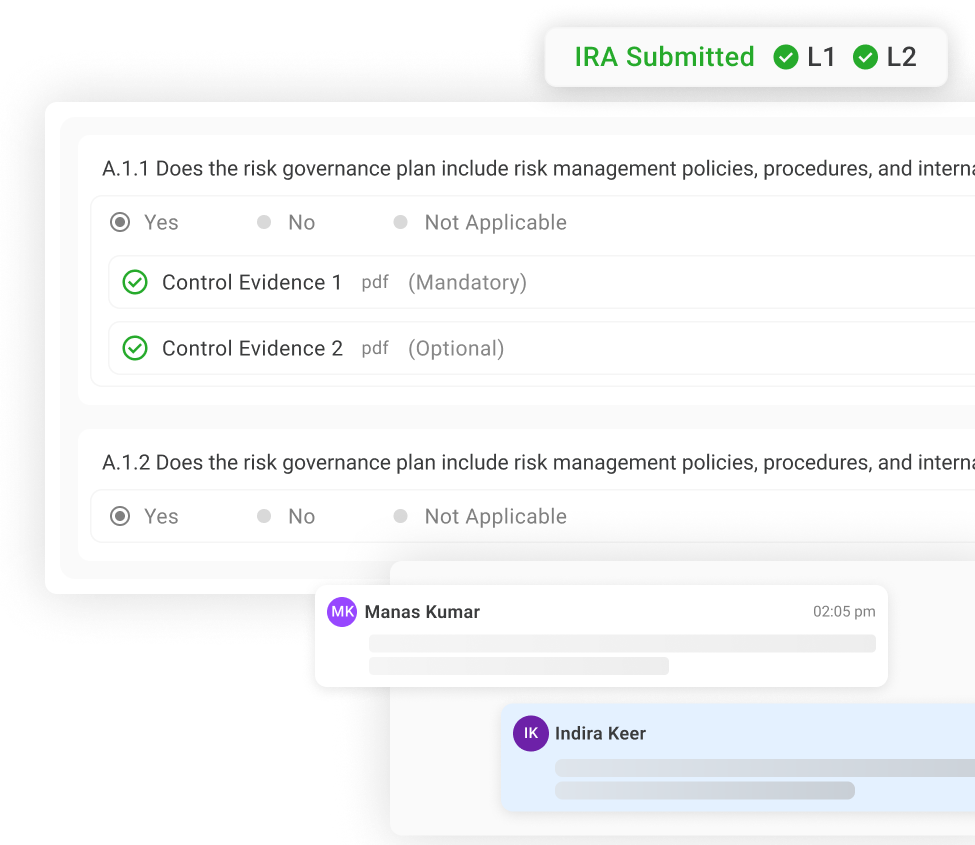
Task: Click Manas Kumar's MK avatar
Action: pyautogui.click(x=342, y=612)
